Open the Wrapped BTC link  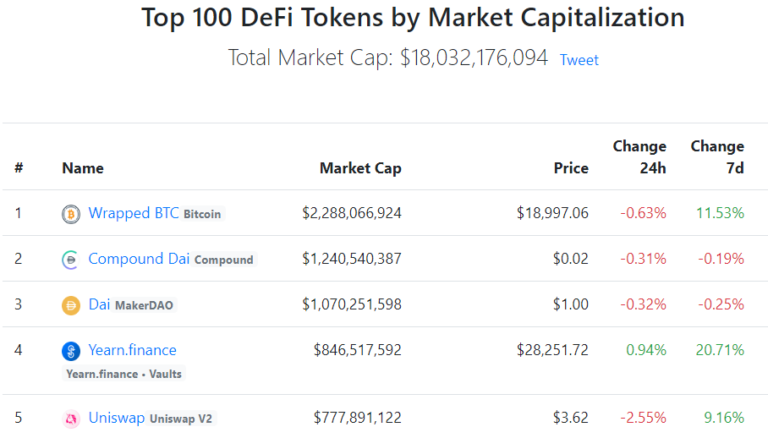[133, 213]
